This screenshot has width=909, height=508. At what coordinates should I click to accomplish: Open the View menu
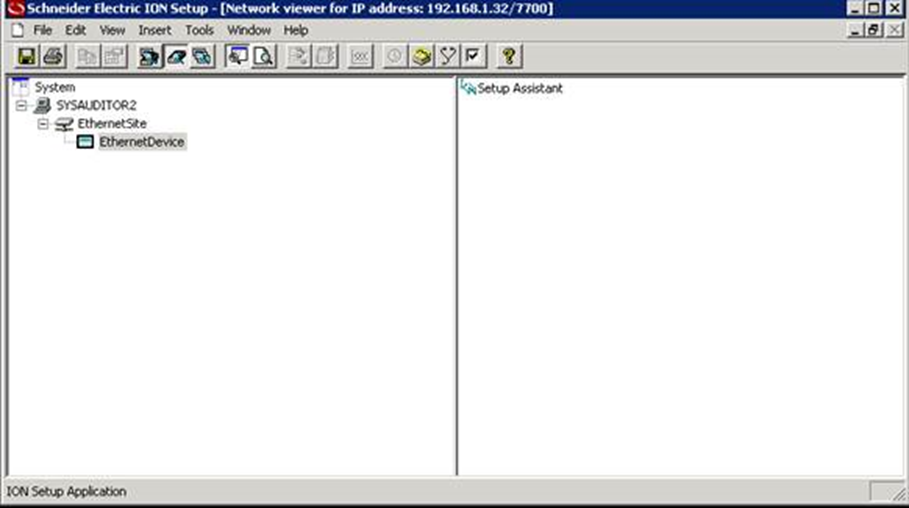coord(112,30)
